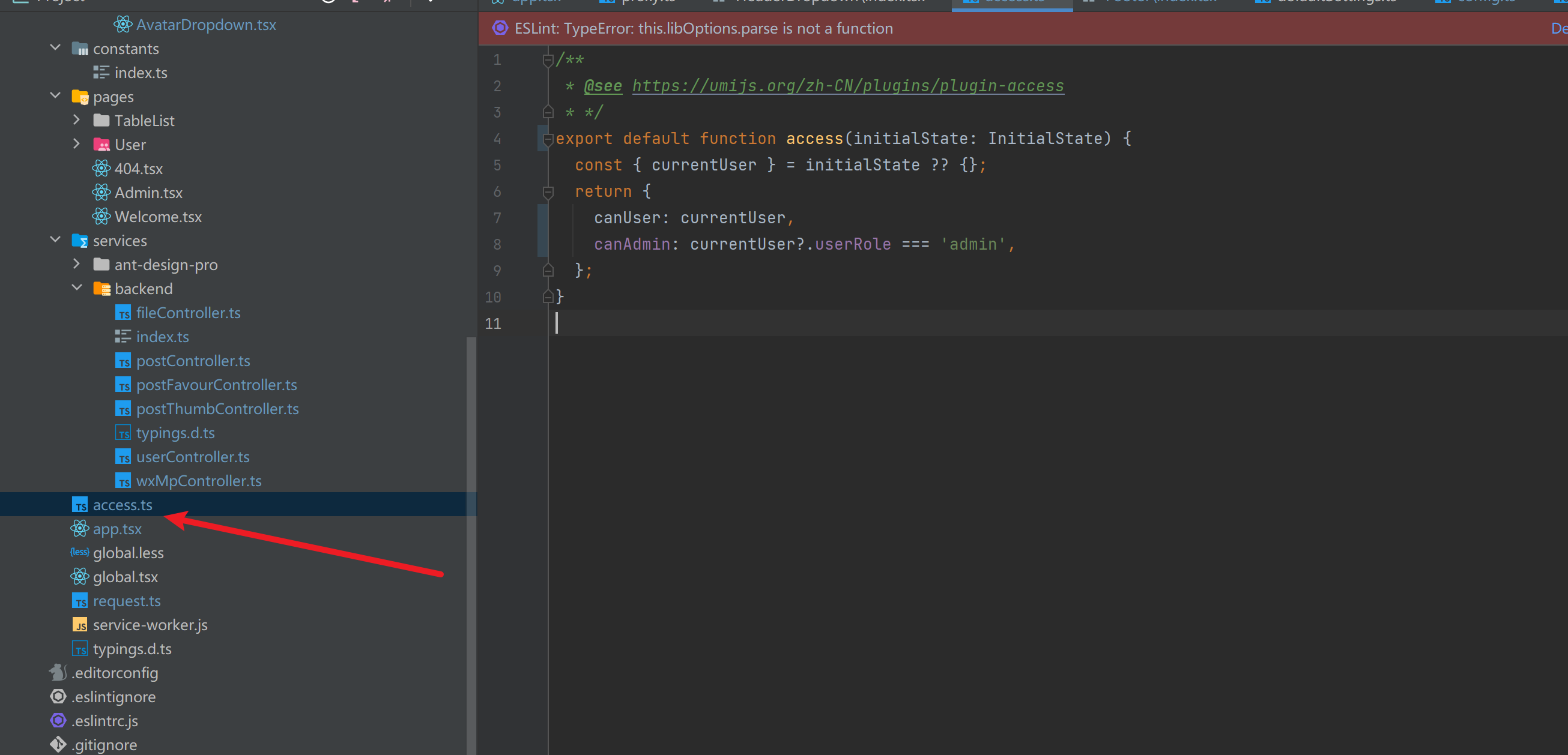1568x755 pixels.
Task: Collapse the services folder
Action: [x=55, y=239]
